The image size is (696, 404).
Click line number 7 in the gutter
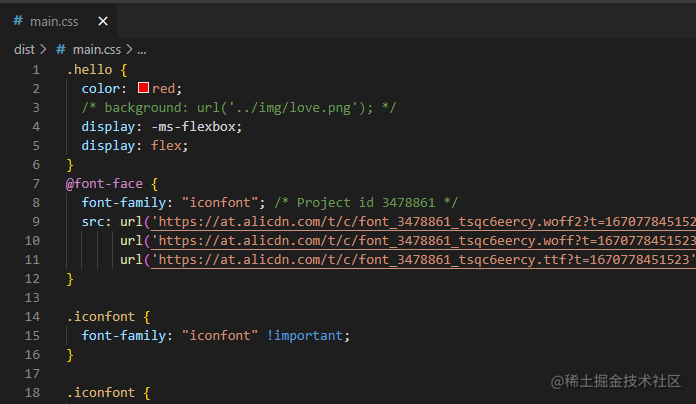click(x=36, y=184)
